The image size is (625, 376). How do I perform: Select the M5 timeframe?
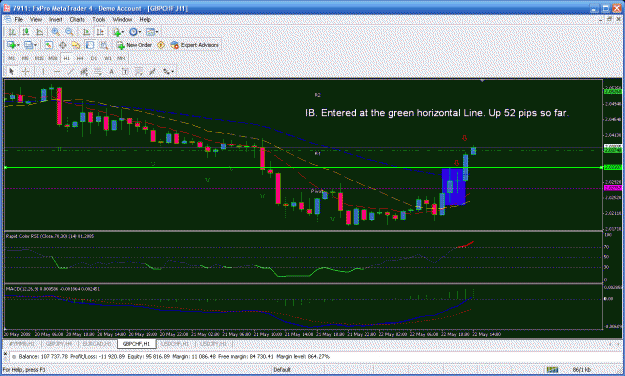click(25, 58)
